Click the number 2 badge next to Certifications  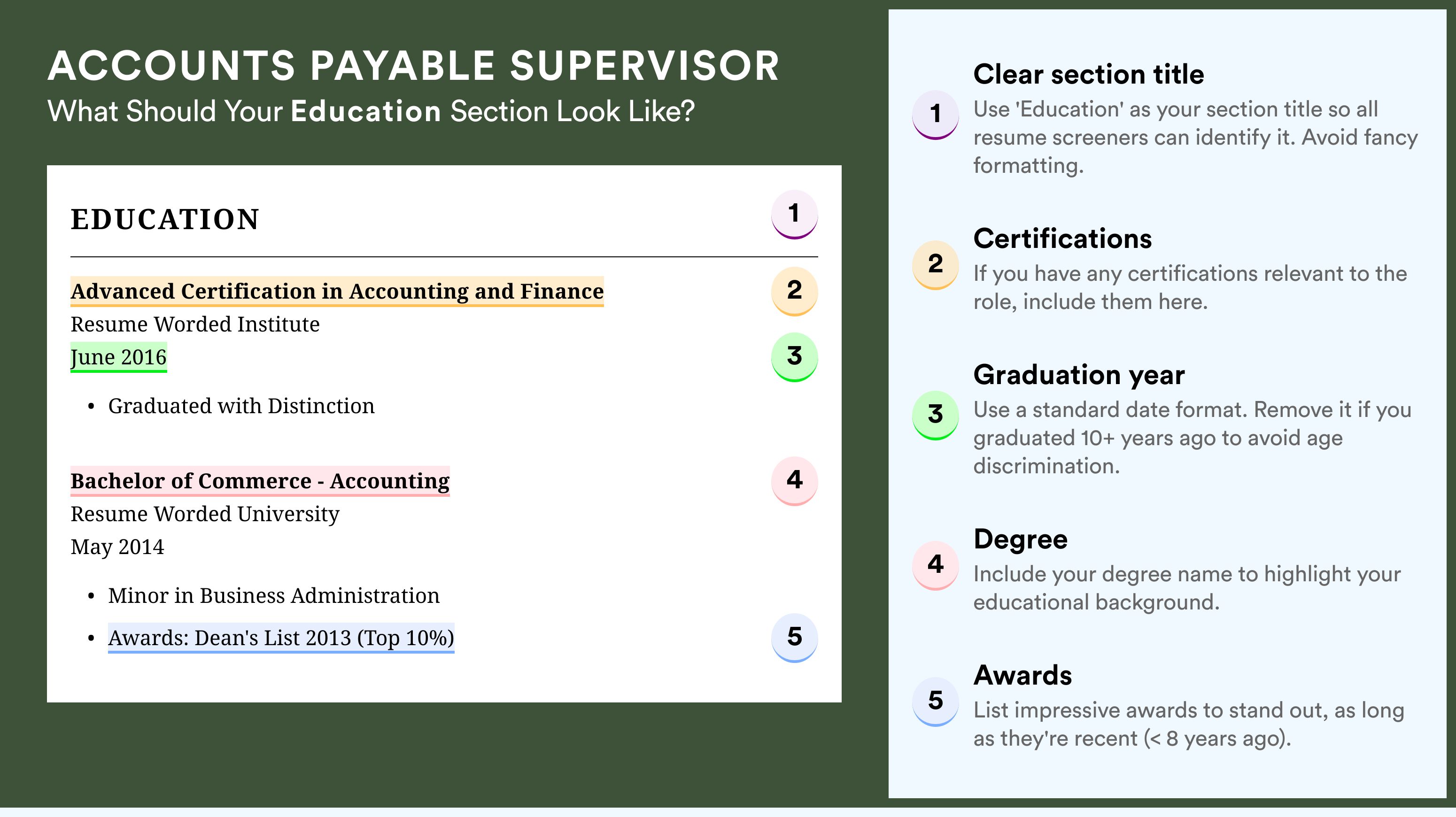[936, 265]
